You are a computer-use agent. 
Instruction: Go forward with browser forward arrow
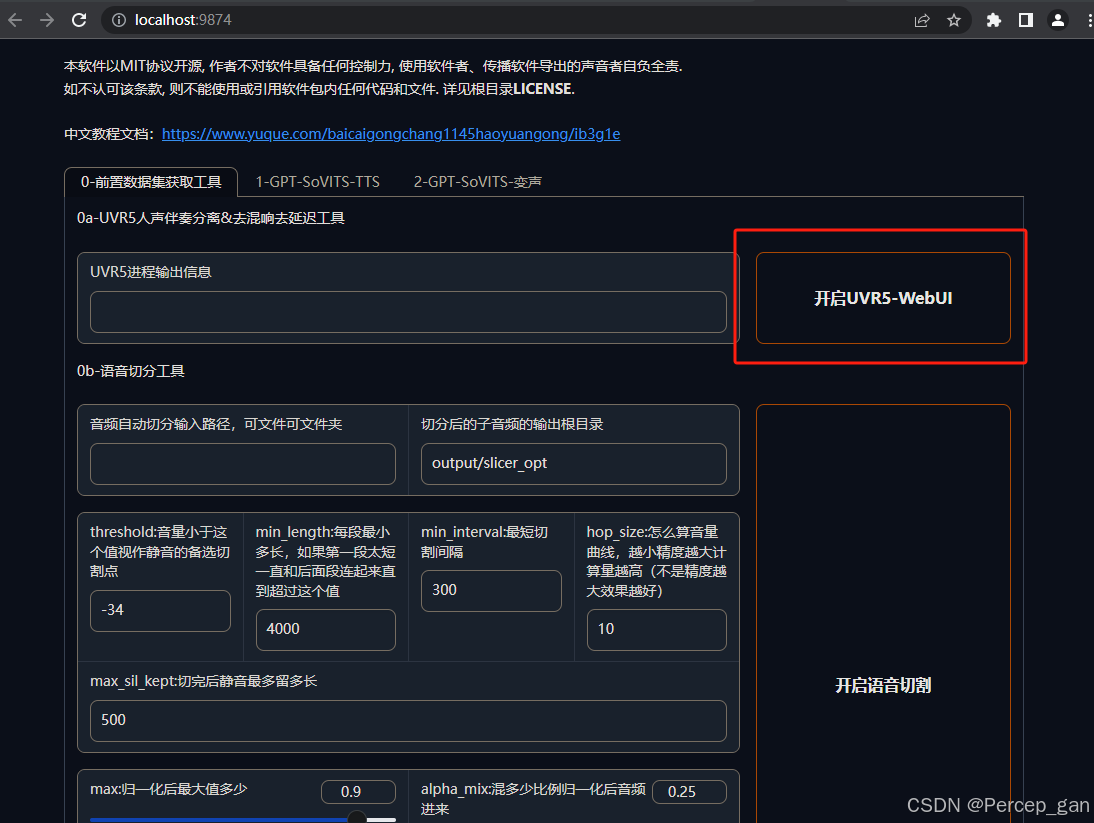coord(47,20)
